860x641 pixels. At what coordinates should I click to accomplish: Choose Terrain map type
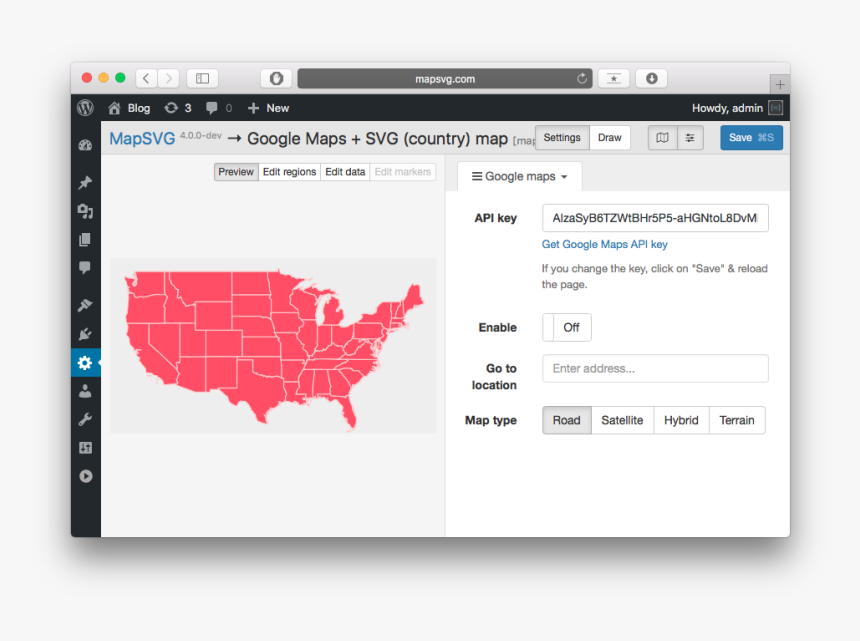pos(737,421)
